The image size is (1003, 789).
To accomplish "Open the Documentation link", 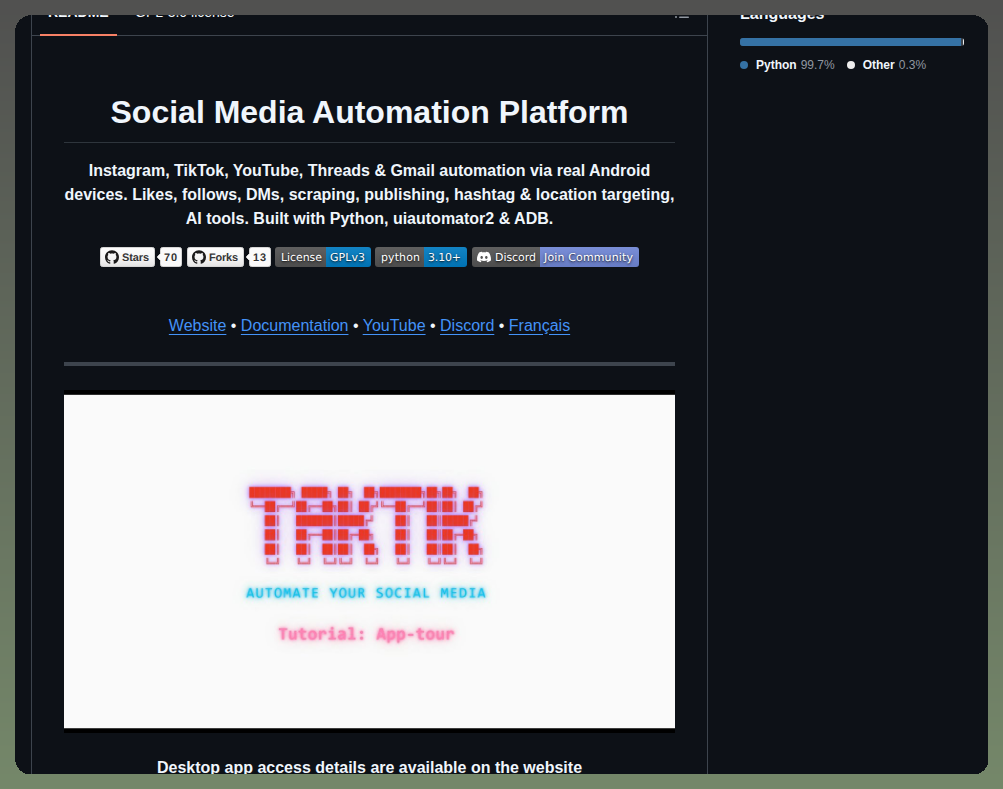I will click(x=294, y=326).
